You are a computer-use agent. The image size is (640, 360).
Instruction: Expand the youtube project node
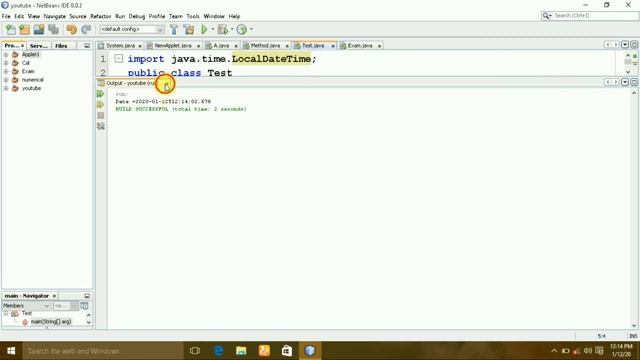6,88
